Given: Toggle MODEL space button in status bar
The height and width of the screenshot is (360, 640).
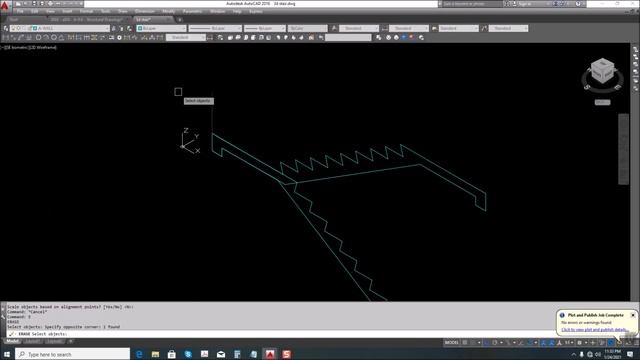Looking at the screenshot, I should tap(451, 343).
